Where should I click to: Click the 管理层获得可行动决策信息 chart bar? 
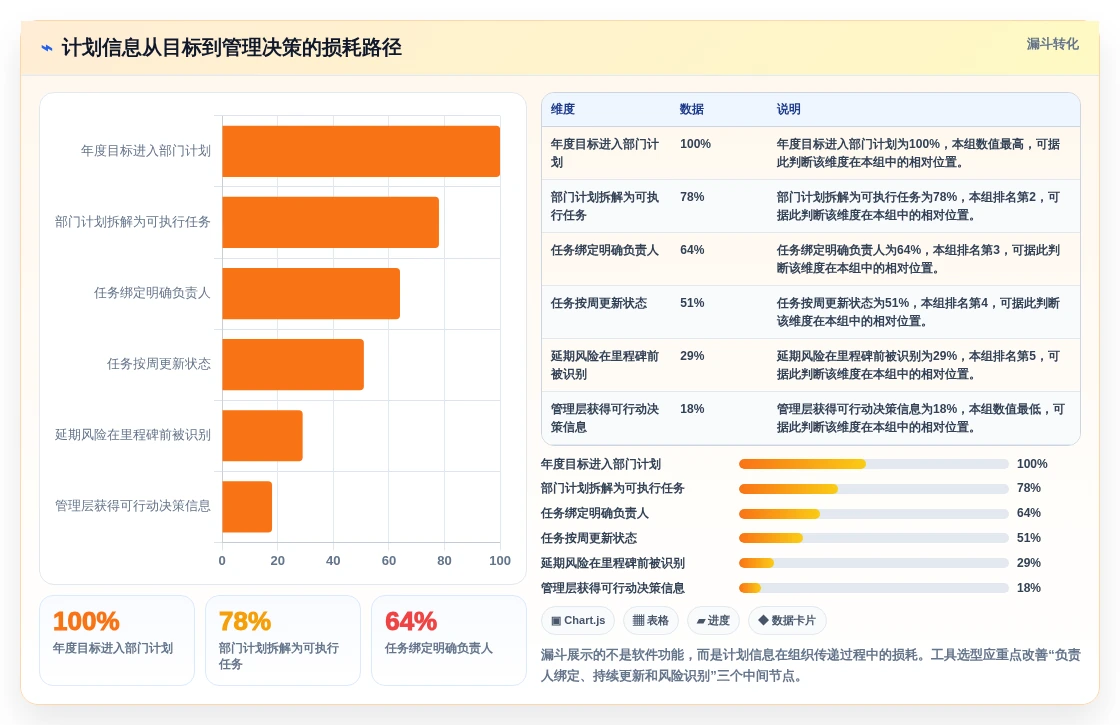pyautogui.click(x=247, y=506)
